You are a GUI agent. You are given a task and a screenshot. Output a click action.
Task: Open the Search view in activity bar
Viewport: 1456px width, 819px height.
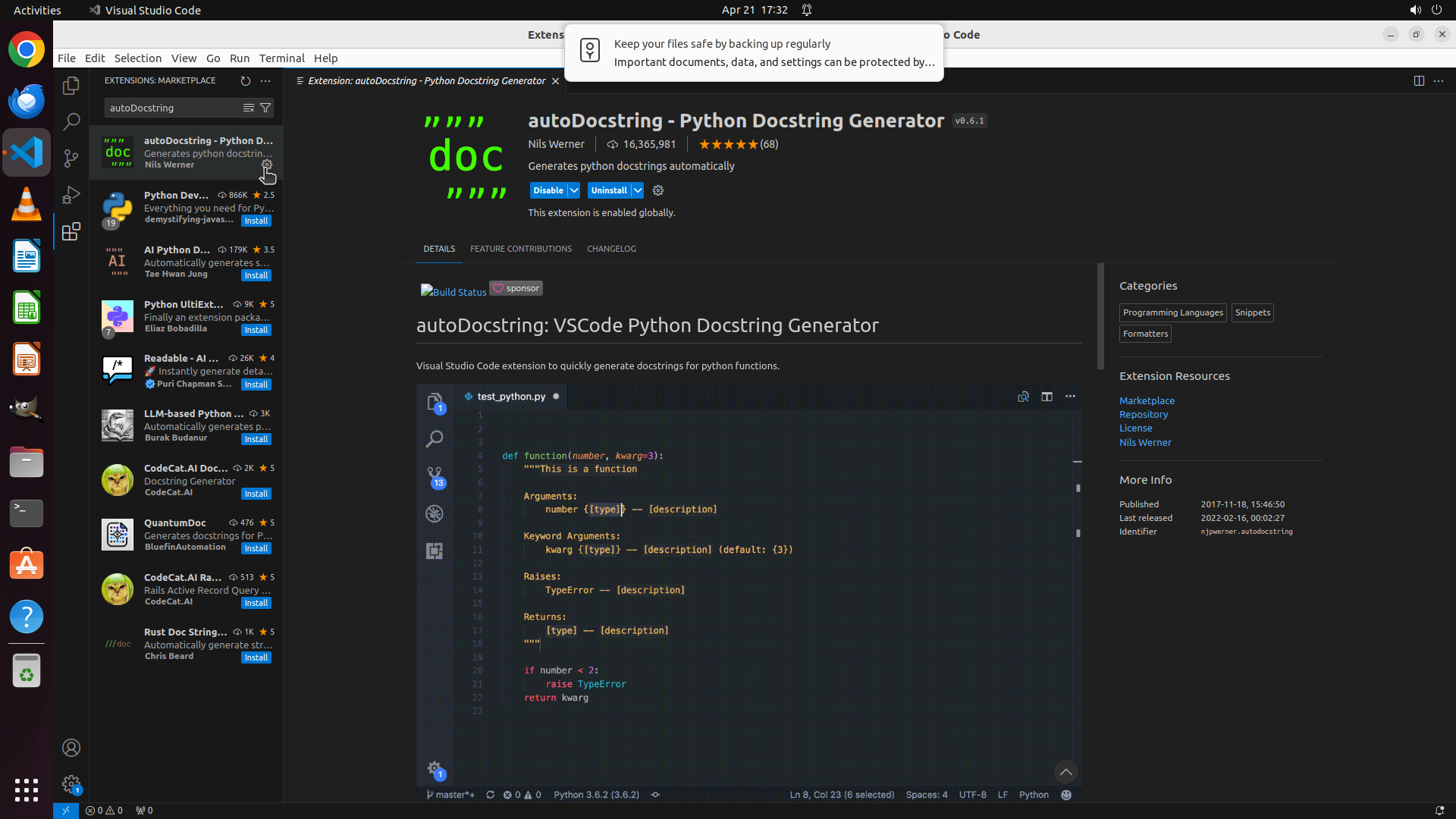(x=71, y=121)
